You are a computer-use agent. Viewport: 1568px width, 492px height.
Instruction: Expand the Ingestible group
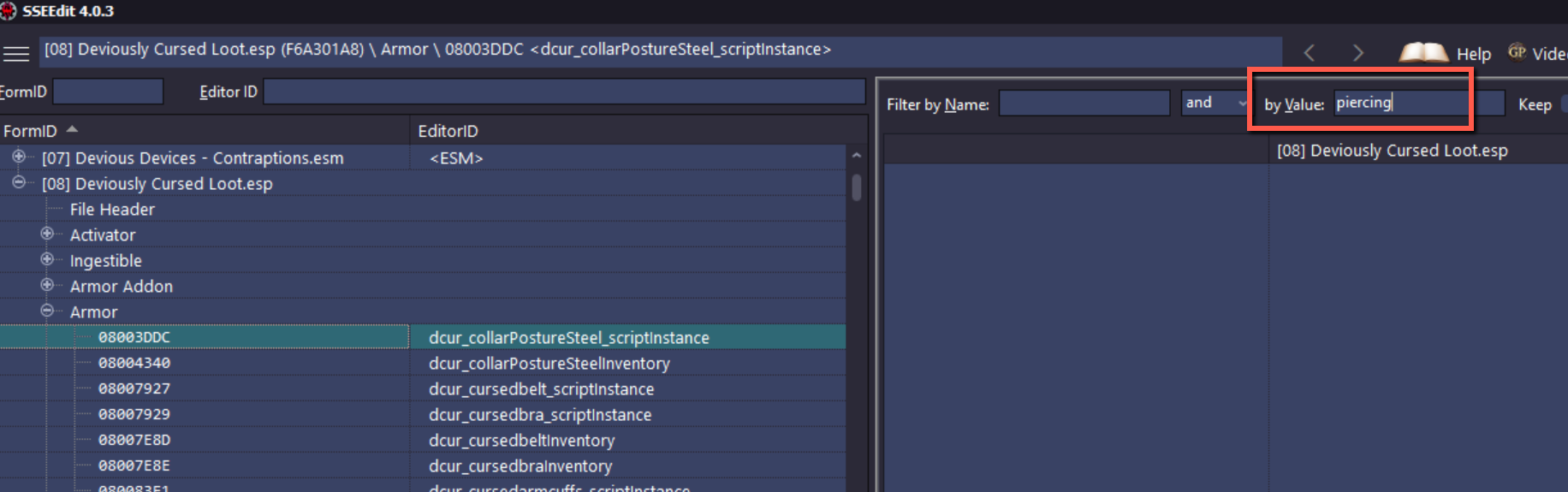pyautogui.click(x=47, y=259)
